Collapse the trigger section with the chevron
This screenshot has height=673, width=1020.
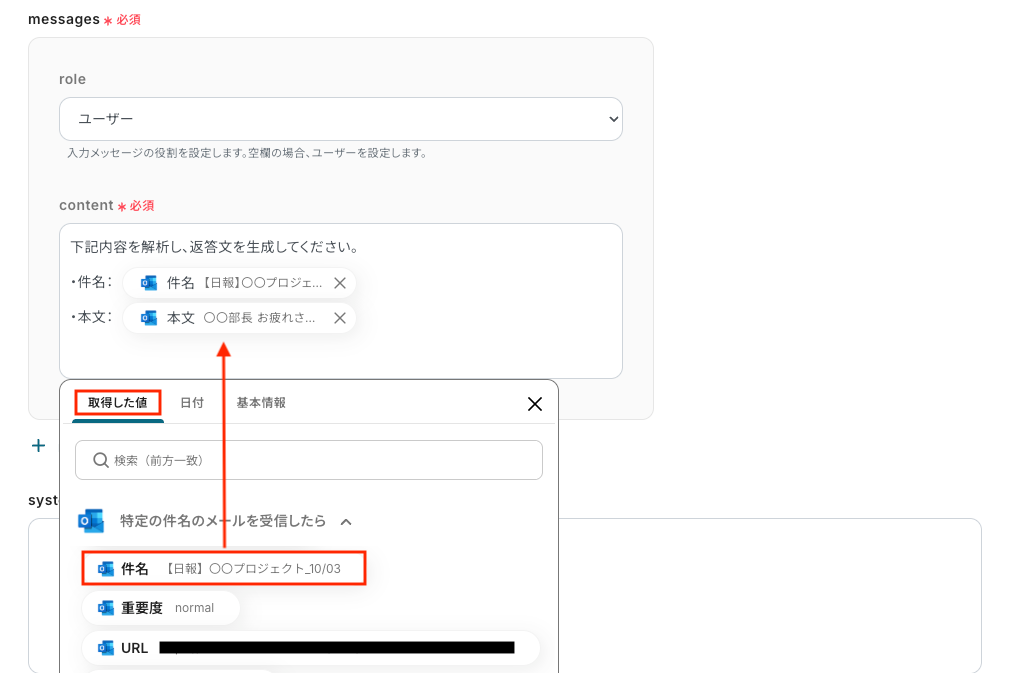[x=346, y=522]
